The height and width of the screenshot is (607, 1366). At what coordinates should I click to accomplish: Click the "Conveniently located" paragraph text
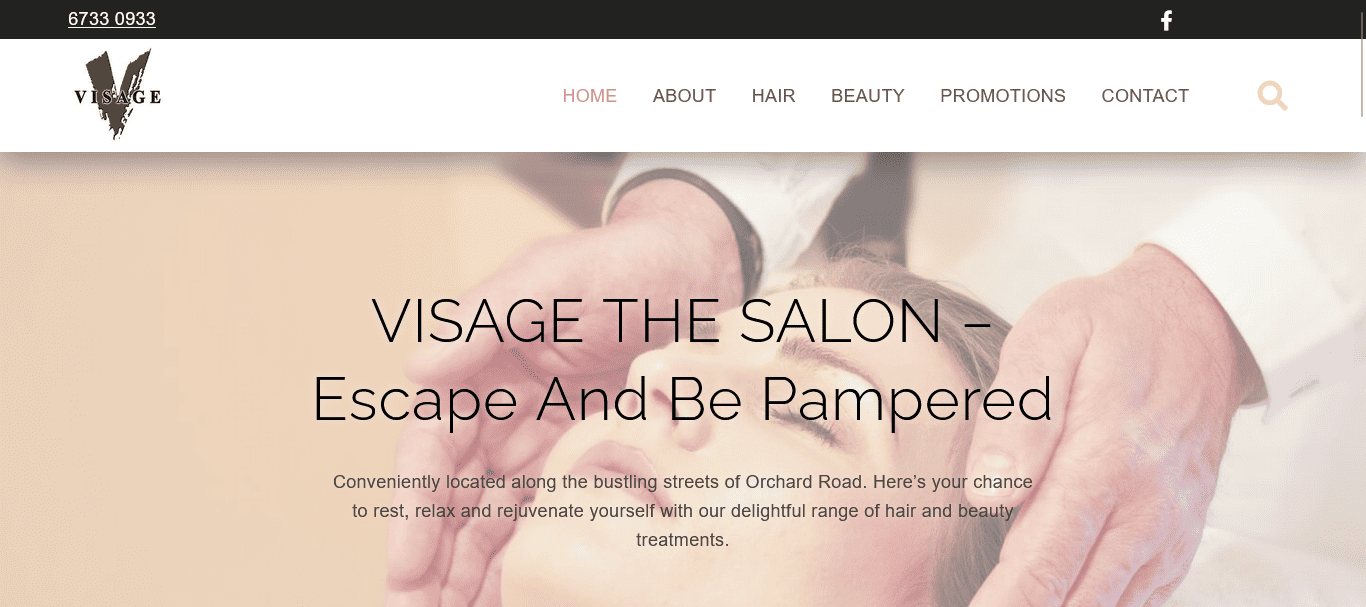(682, 511)
